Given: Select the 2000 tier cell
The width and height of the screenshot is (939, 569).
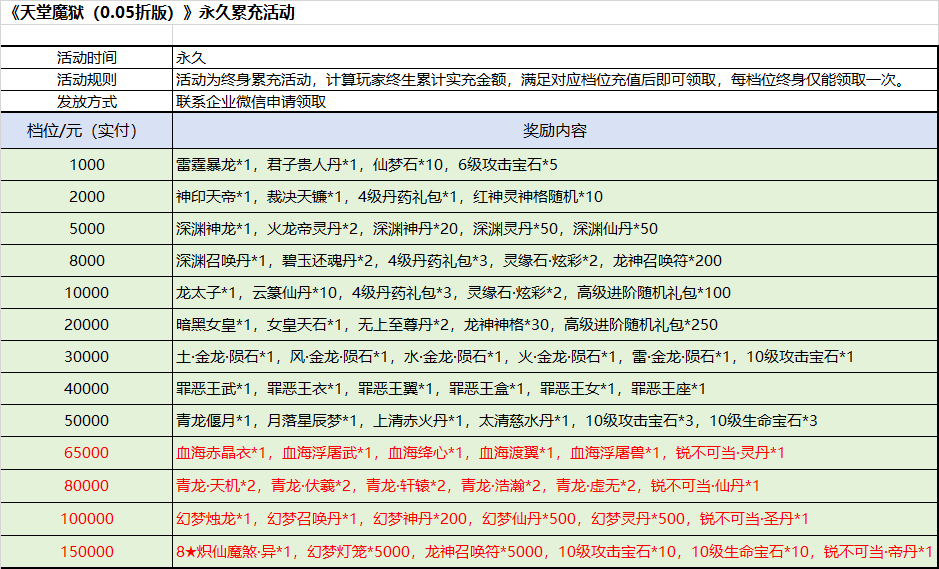Looking at the screenshot, I should 86,196.
